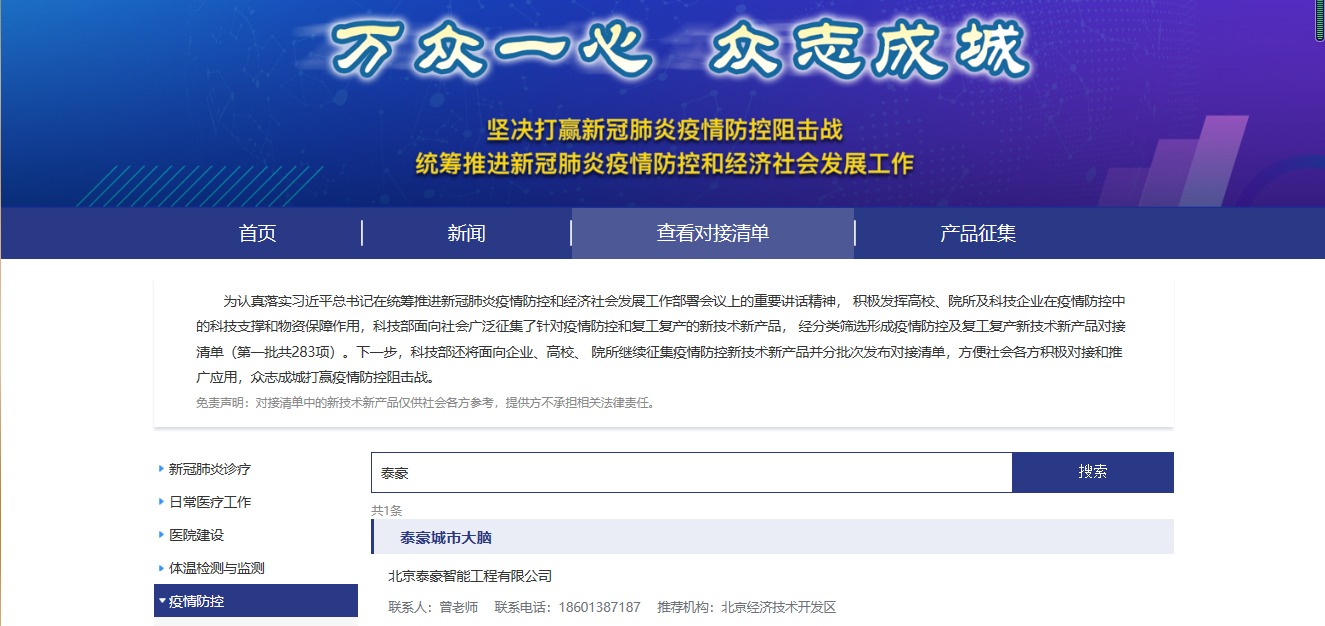Click the company name 北京泰豪智能工程有限公司
1325x626 pixels.
(469, 575)
